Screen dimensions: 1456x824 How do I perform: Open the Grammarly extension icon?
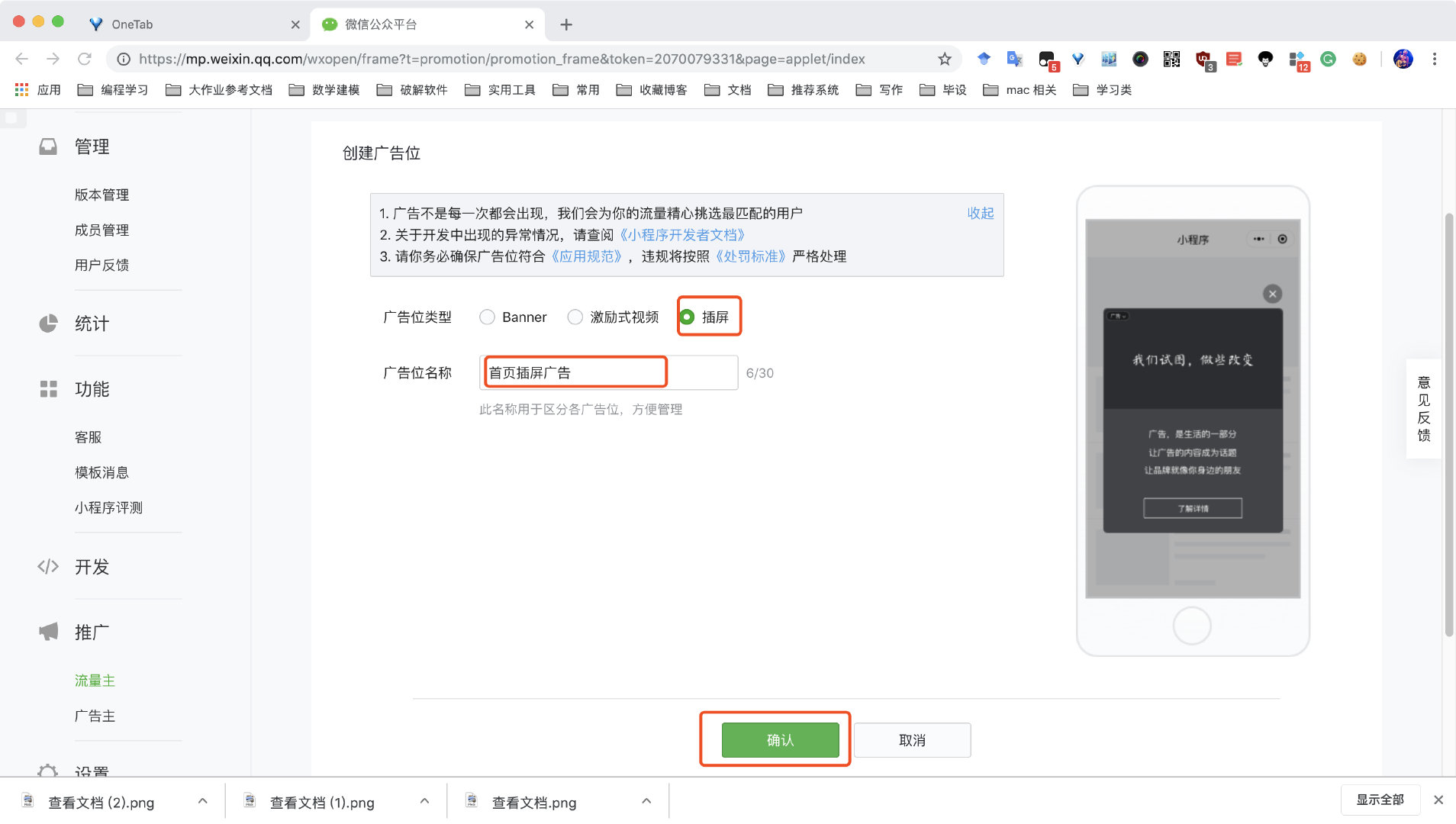pos(1328,59)
